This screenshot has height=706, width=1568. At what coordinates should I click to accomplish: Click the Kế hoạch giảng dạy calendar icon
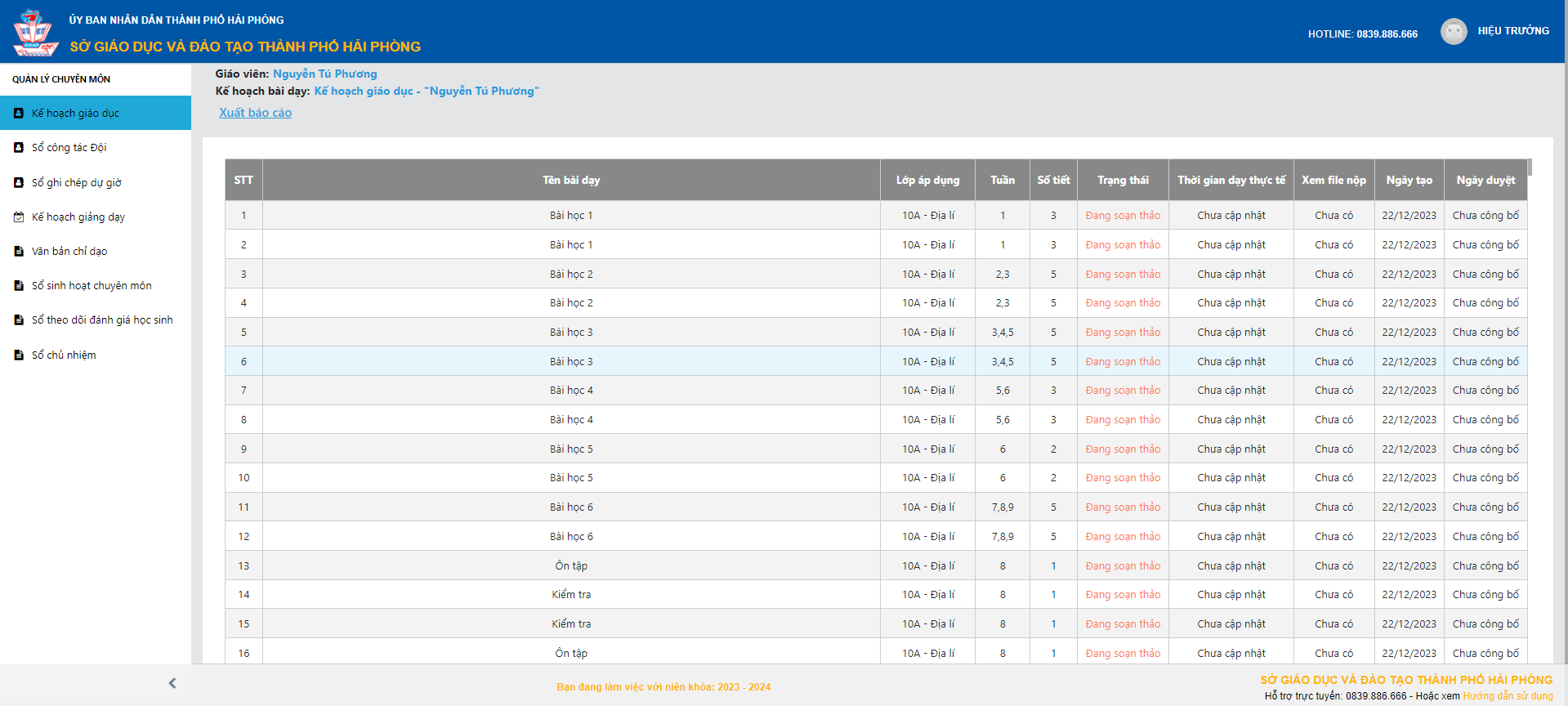19,217
